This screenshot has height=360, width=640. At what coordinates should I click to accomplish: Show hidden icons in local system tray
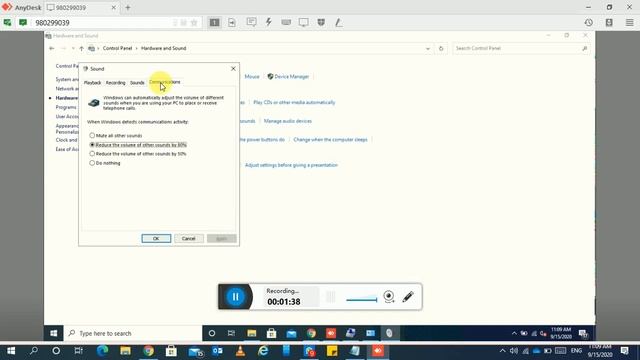coord(502,351)
